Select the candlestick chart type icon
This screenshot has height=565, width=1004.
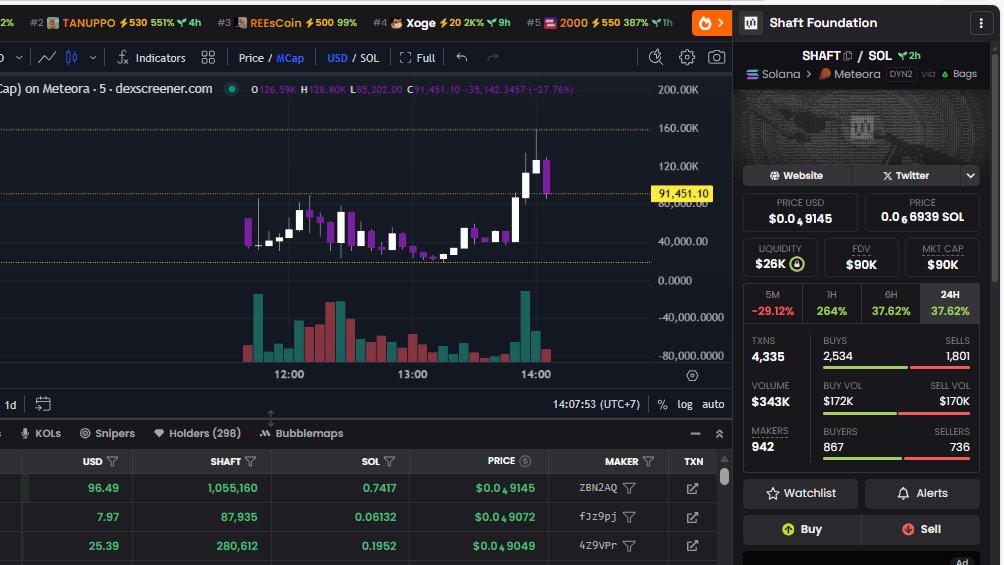click(72, 58)
